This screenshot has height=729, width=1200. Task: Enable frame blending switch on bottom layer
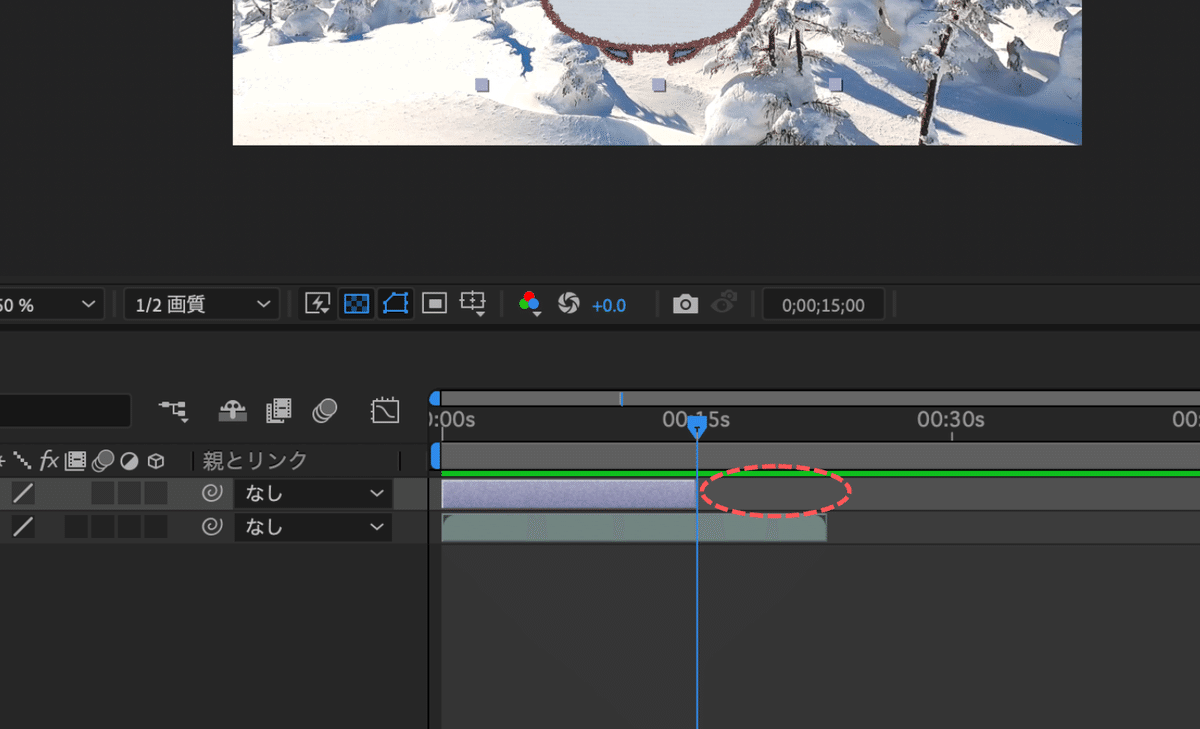tap(77, 527)
